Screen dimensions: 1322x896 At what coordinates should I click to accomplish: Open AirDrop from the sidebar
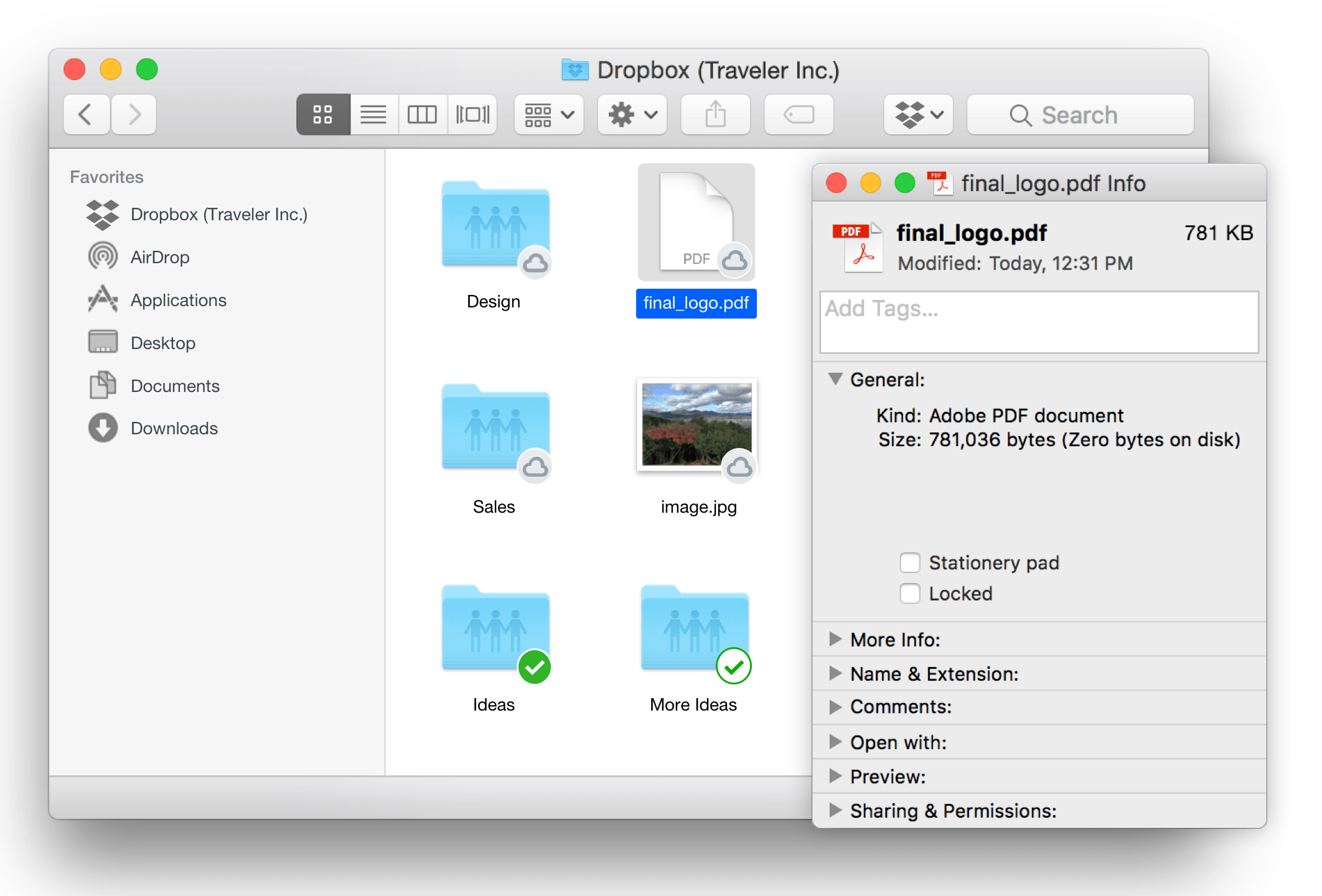click(x=161, y=256)
